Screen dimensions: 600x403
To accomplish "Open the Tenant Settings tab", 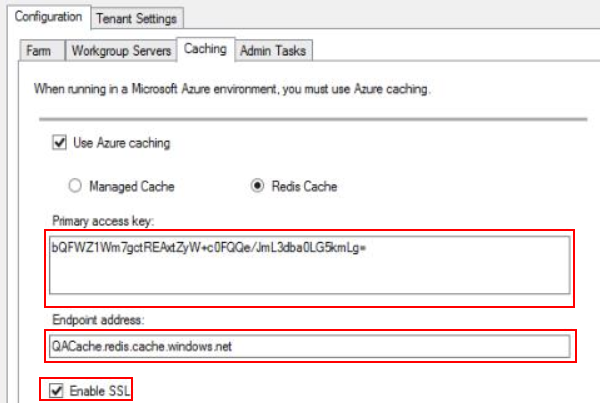I will pyautogui.click(x=139, y=18).
